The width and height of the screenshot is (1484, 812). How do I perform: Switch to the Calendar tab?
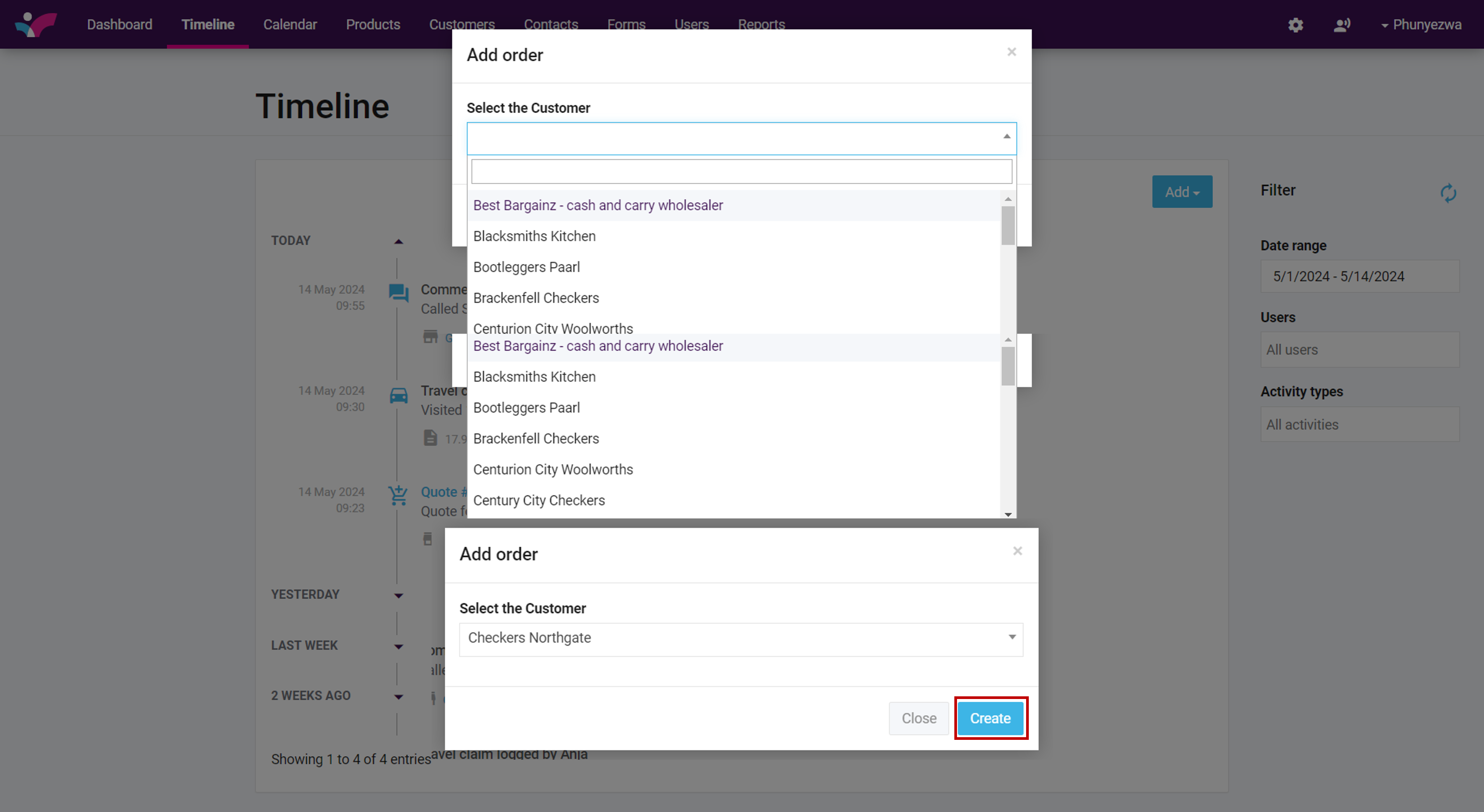tap(290, 25)
